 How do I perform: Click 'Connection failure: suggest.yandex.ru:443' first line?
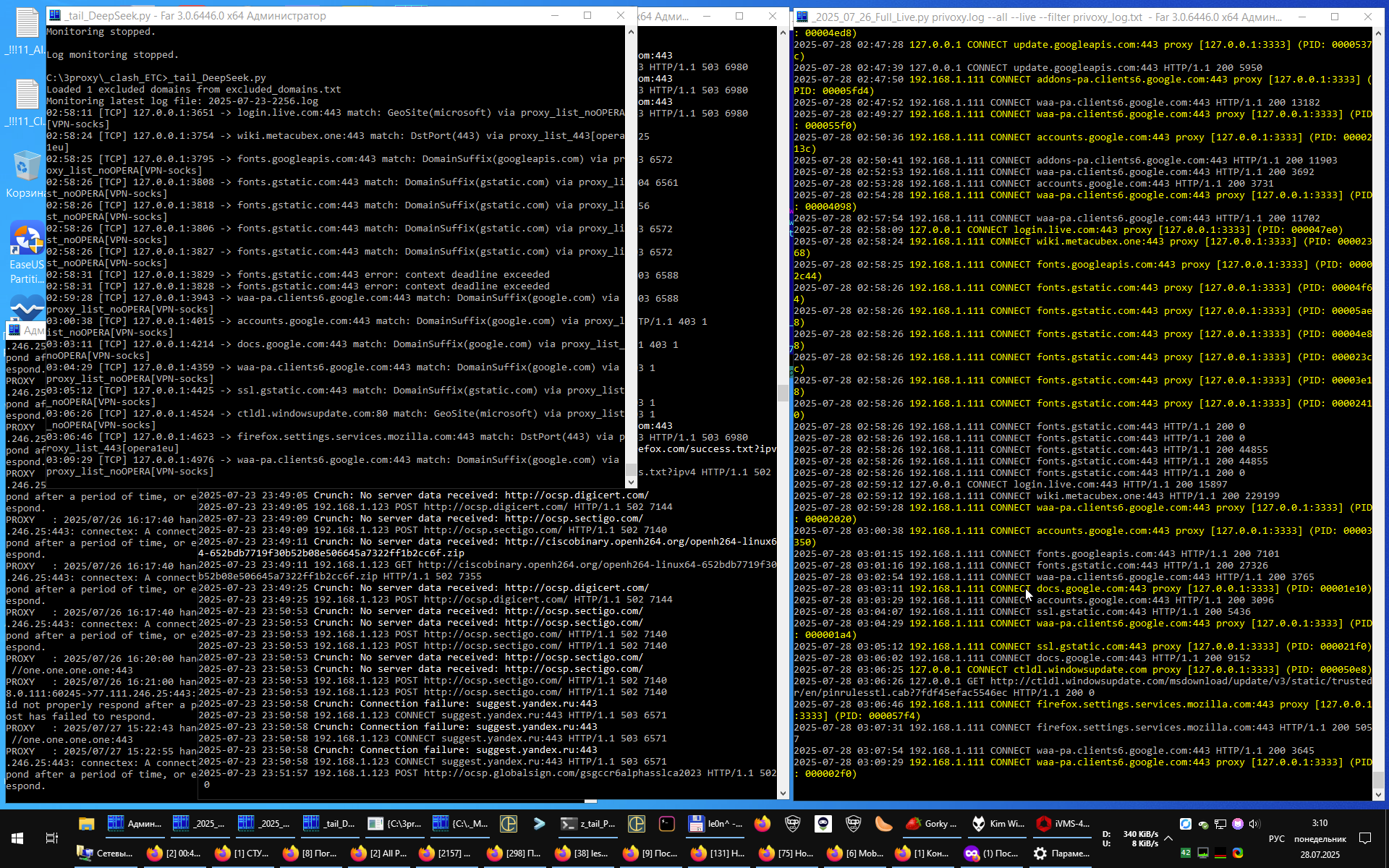[479, 704]
